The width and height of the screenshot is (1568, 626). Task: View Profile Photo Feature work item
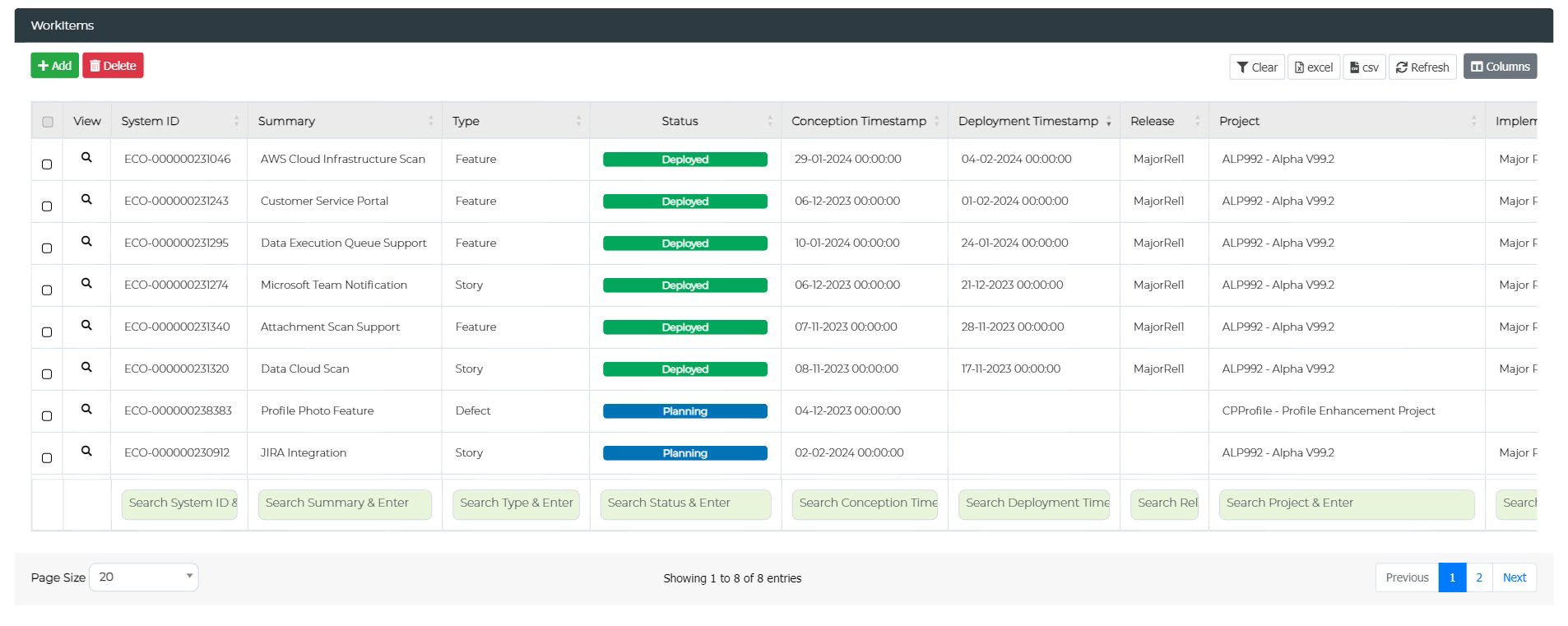point(86,409)
